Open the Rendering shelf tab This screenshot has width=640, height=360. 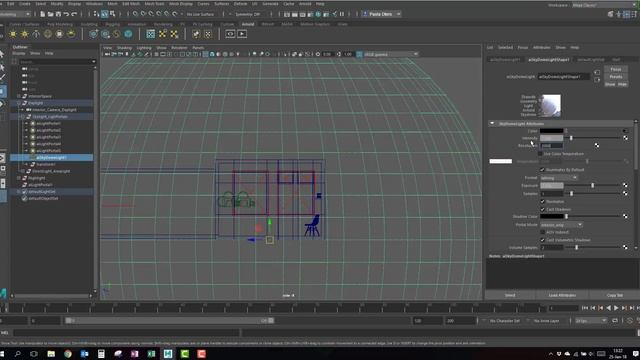tap(163, 24)
